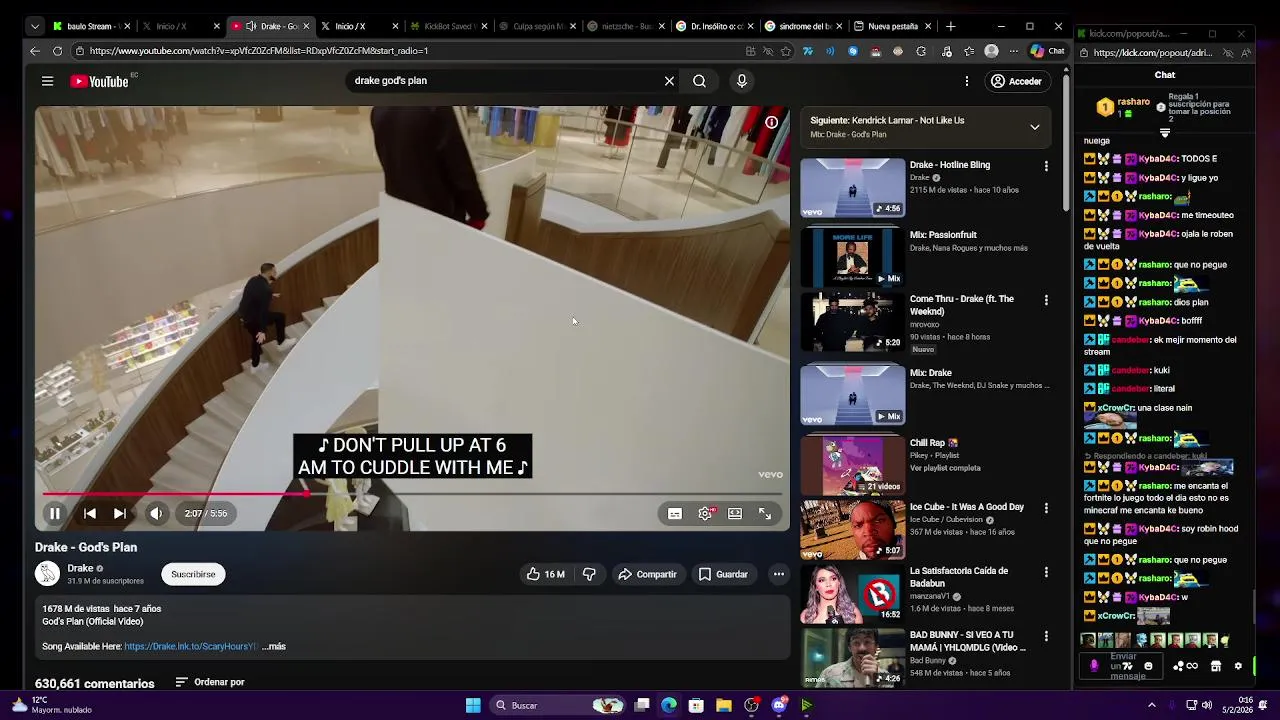Open options for Drake - Hotline Bling
The height and width of the screenshot is (720, 1280).
pos(1046,166)
